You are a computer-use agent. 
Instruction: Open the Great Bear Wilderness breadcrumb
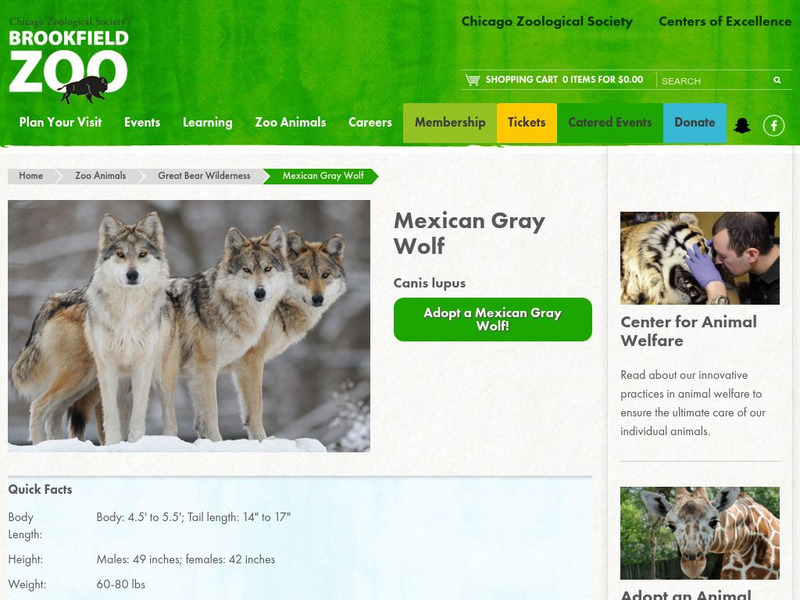pyautogui.click(x=204, y=176)
